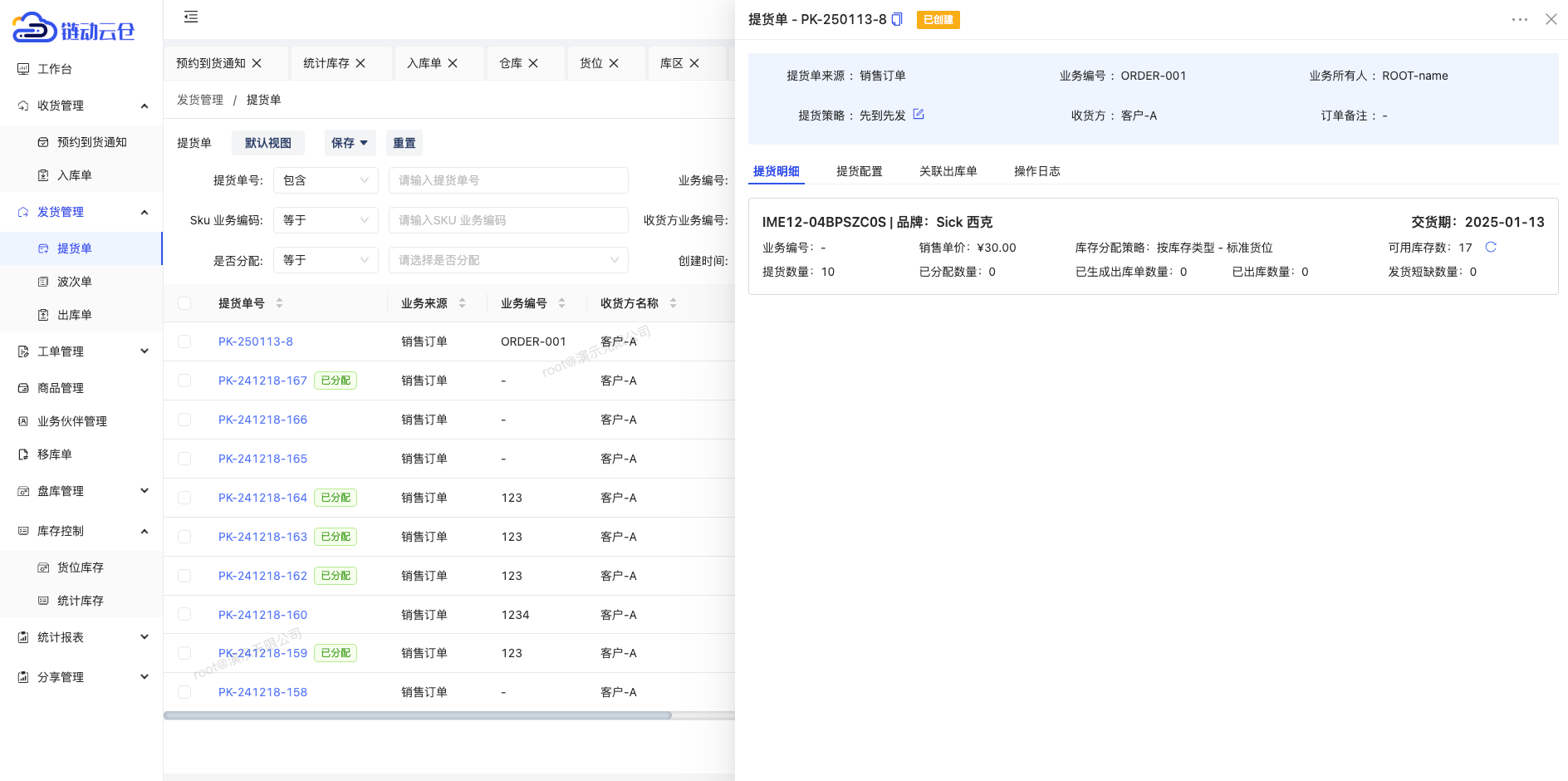Close the 入库单 tab
This screenshot has width=1568, height=781.
453,63
